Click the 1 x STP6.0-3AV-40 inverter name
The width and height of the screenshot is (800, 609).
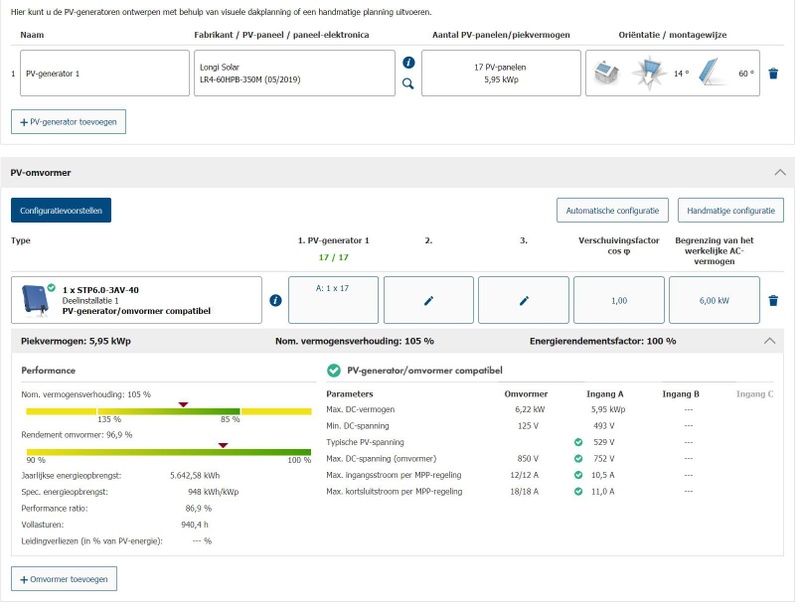pyautogui.click(x=101, y=291)
